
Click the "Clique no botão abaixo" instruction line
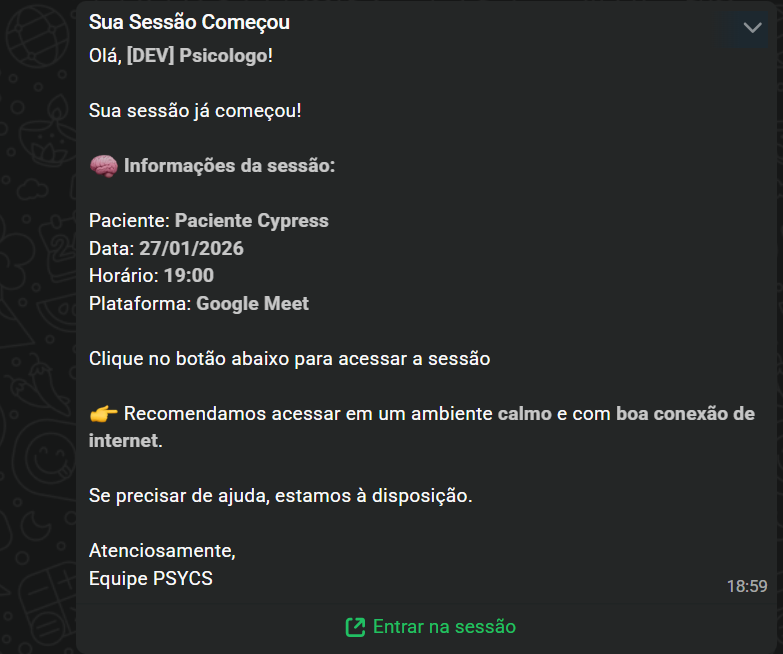289,358
